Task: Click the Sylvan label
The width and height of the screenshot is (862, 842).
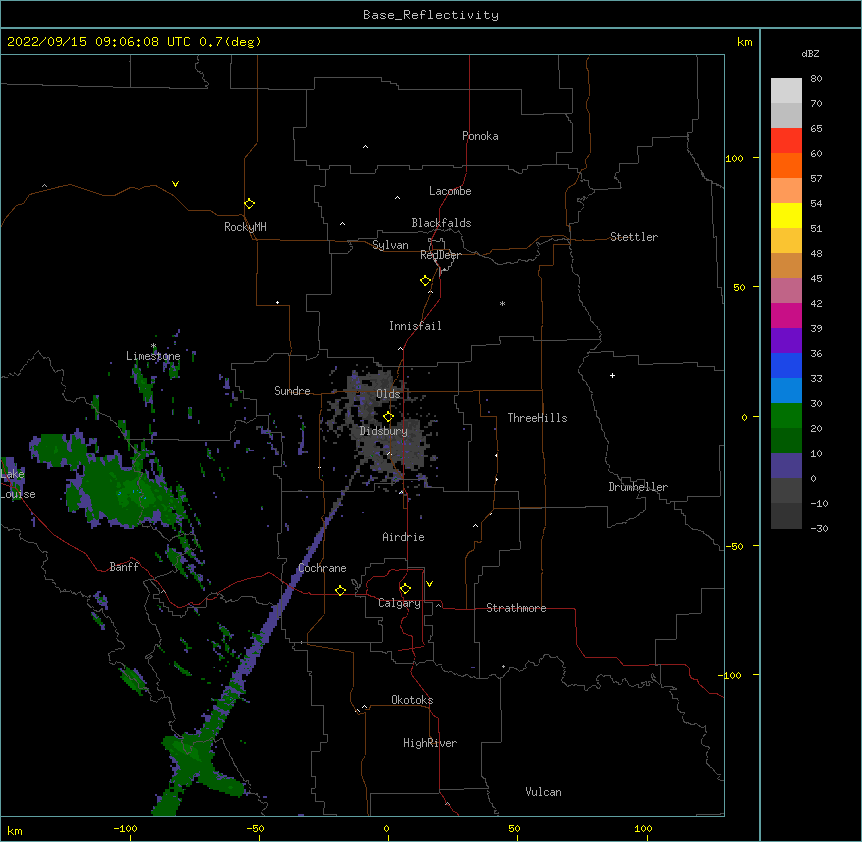Action: (x=390, y=245)
